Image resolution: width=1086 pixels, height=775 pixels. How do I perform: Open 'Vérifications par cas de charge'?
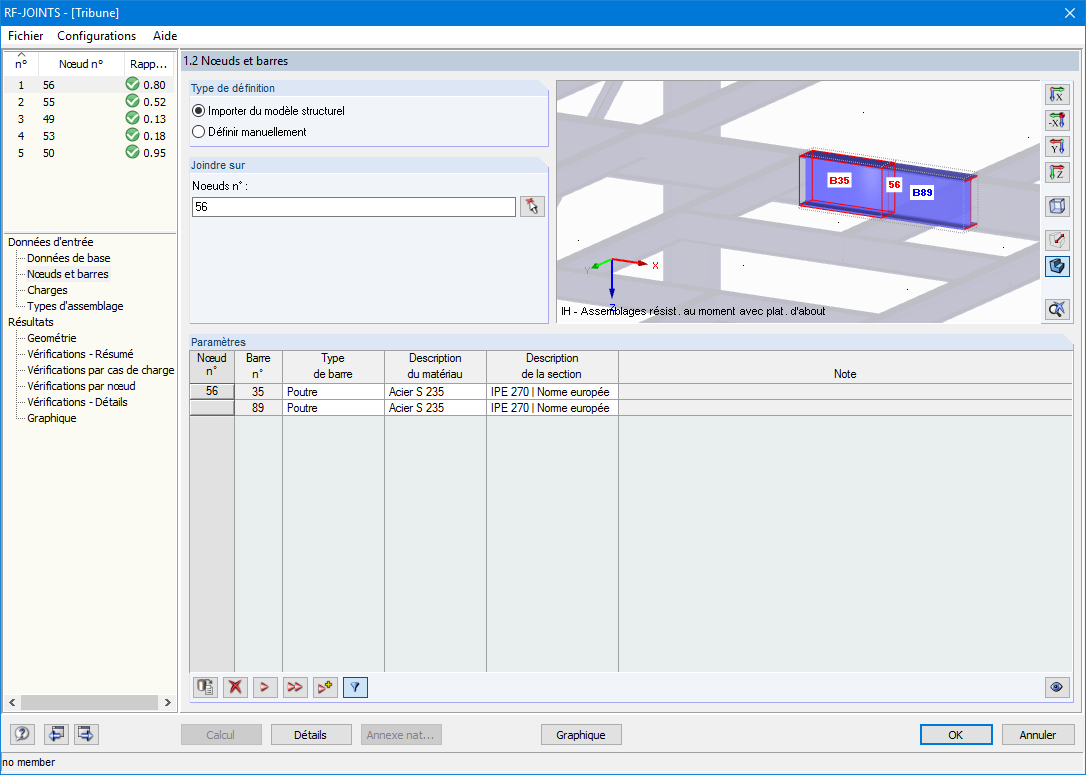pyautogui.click(x=100, y=370)
